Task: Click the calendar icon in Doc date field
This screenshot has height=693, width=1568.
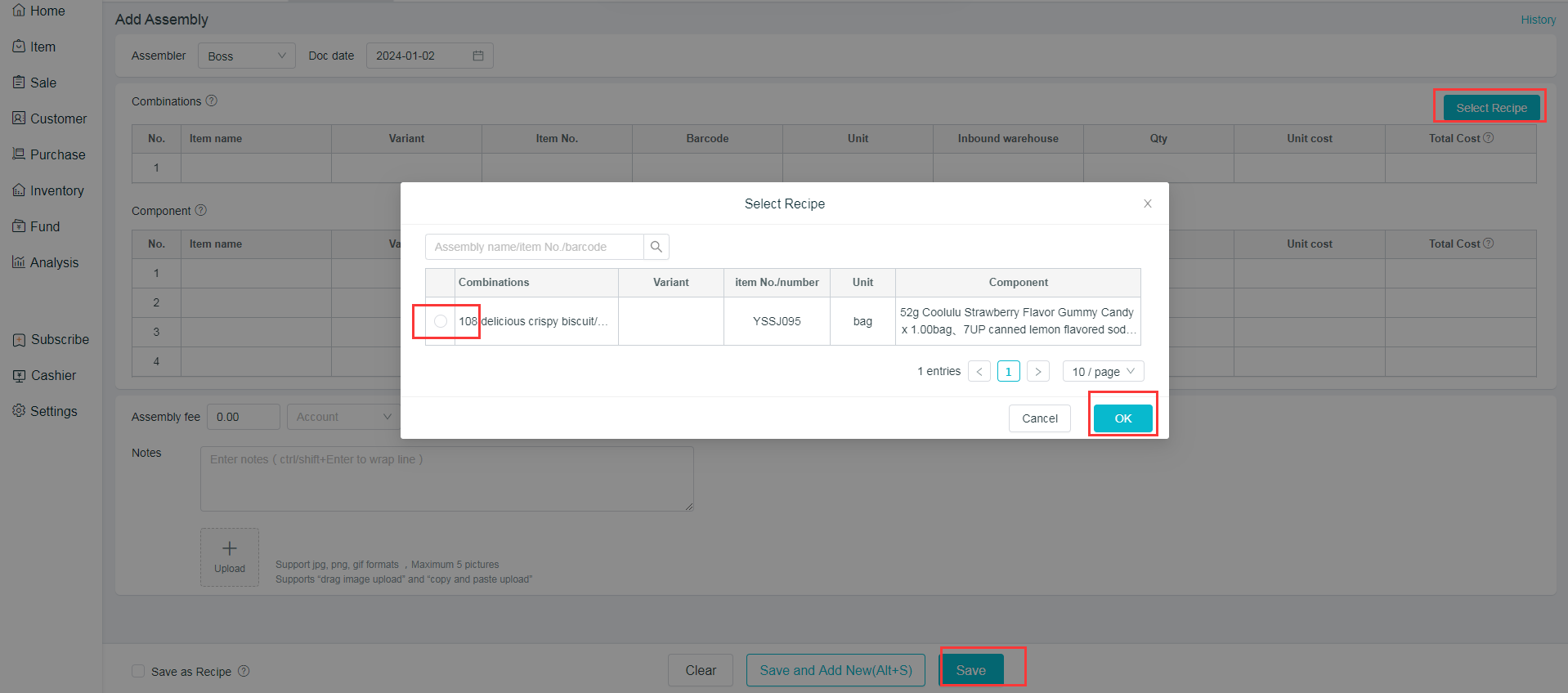Action: (478, 56)
